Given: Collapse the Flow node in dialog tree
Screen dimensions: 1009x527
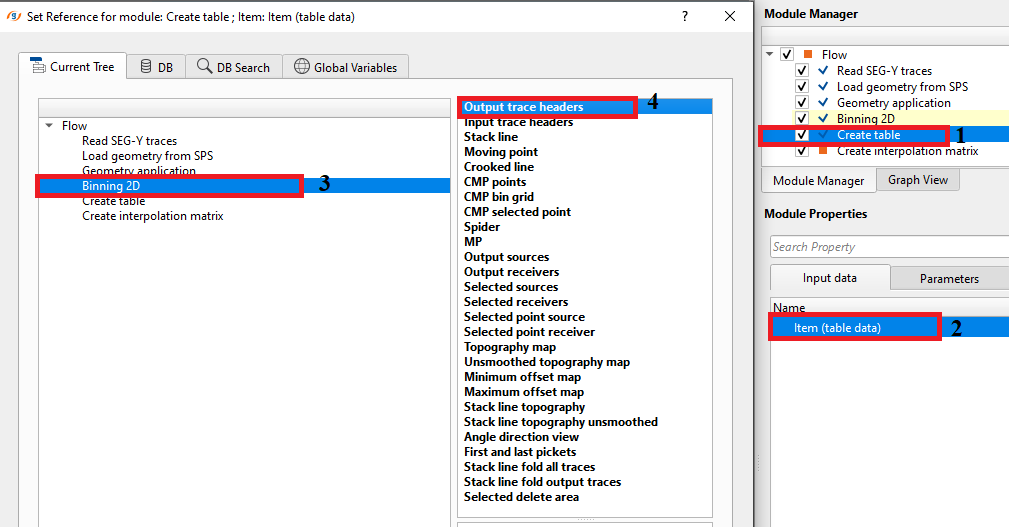Looking at the screenshot, I should coord(49,125).
